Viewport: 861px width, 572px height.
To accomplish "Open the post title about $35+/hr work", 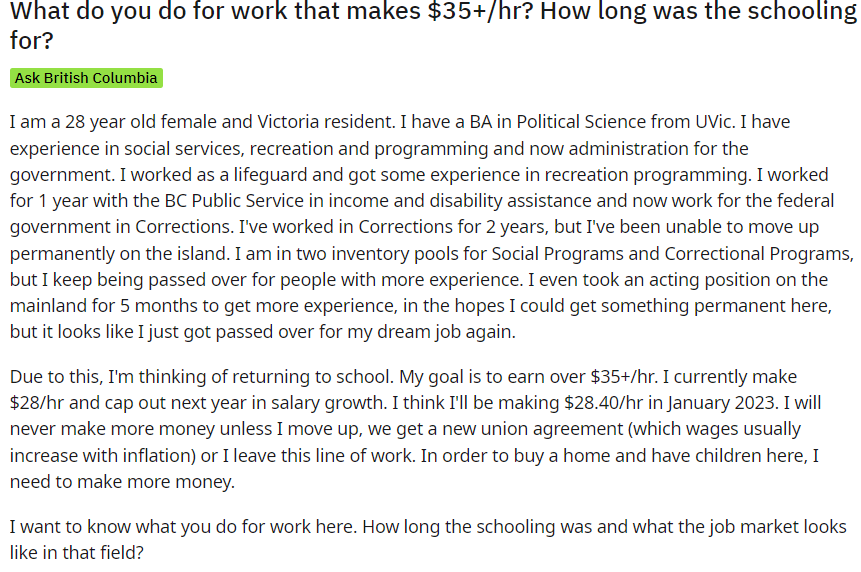I will pyautogui.click(x=433, y=25).
